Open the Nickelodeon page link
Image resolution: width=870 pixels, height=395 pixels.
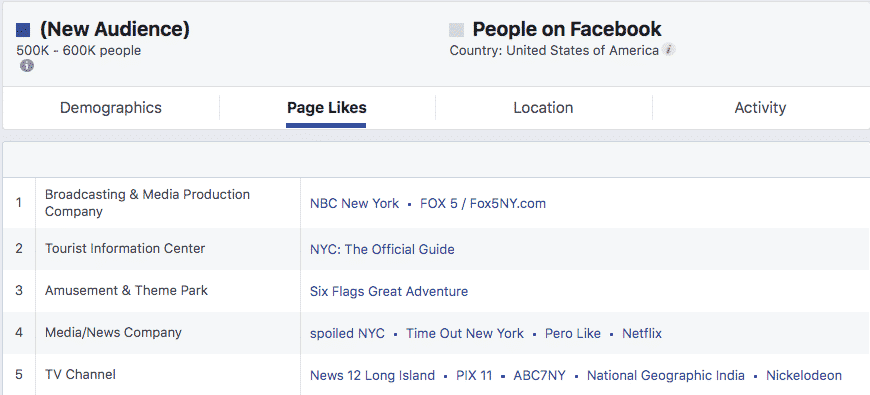(803, 376)
